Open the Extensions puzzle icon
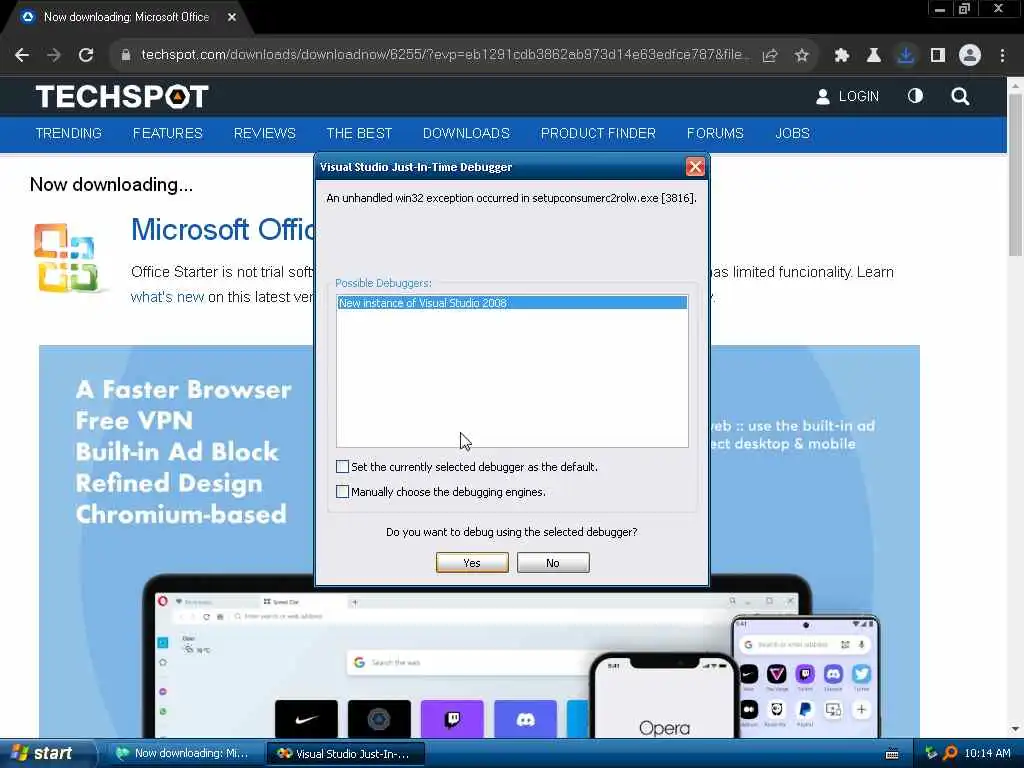 click(842, 56)
